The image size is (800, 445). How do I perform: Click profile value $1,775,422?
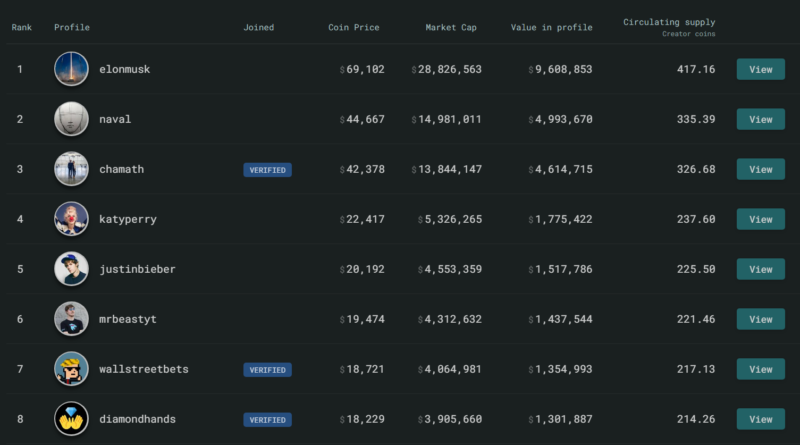(x=560, y=219)
